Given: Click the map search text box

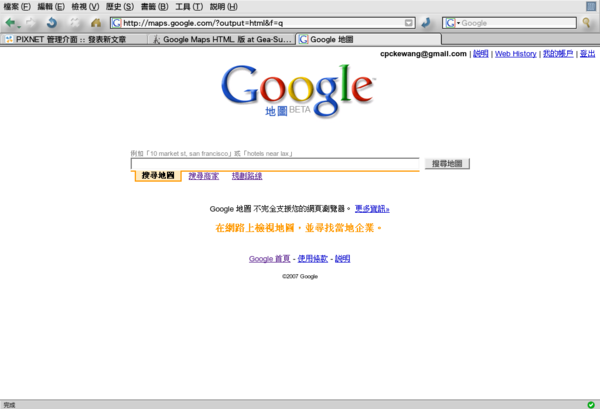Looking at the screenshot, I should coord(275,164).
